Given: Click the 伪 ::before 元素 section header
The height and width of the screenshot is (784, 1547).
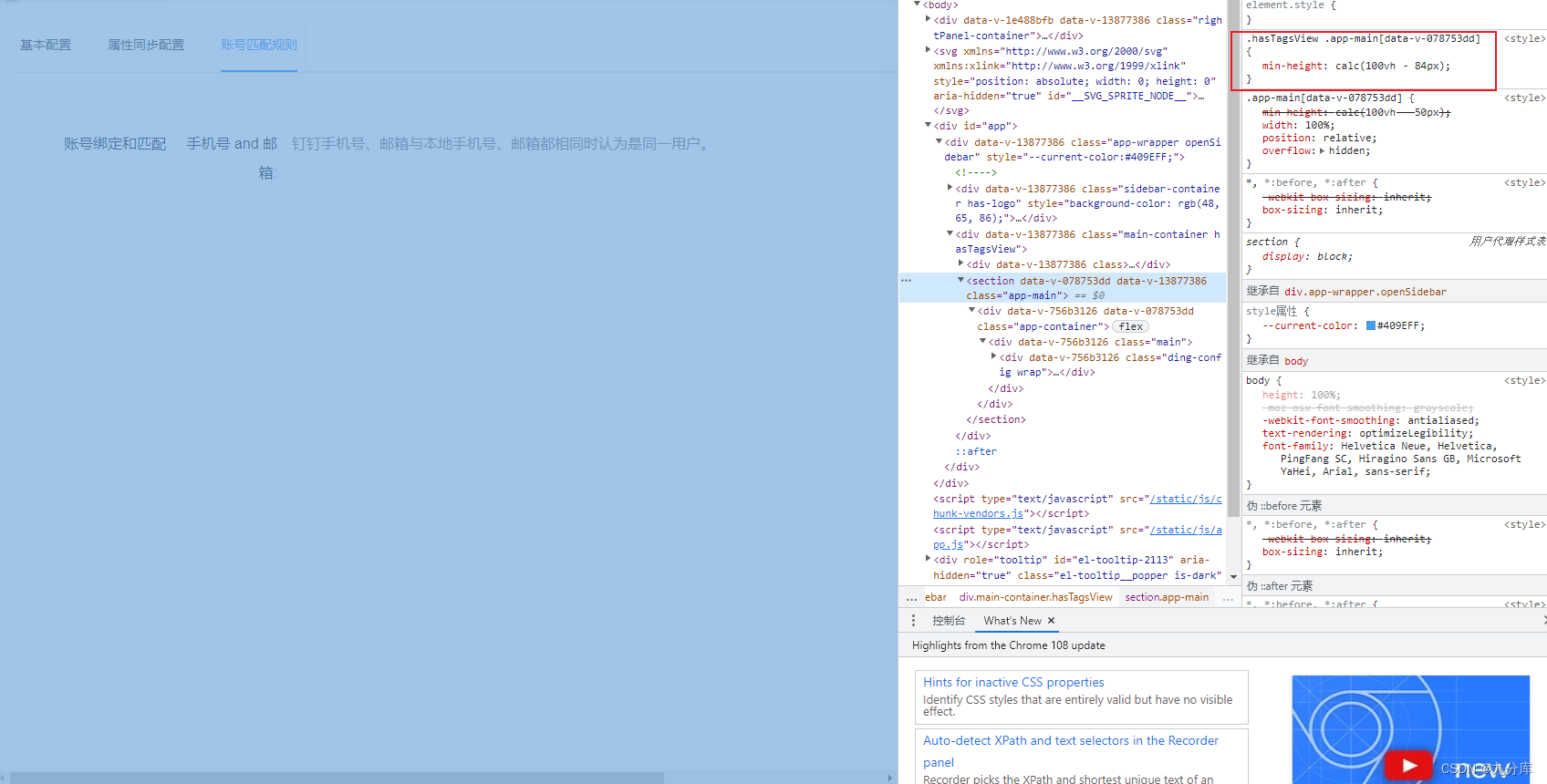Looking at the screenshot, I should (1284, 506).
